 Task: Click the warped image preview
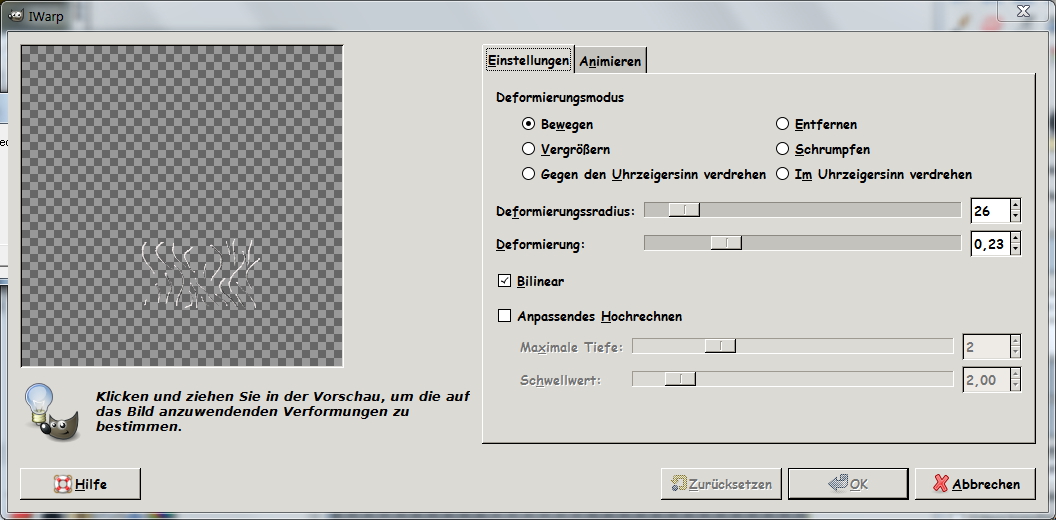tap(182, 206)
